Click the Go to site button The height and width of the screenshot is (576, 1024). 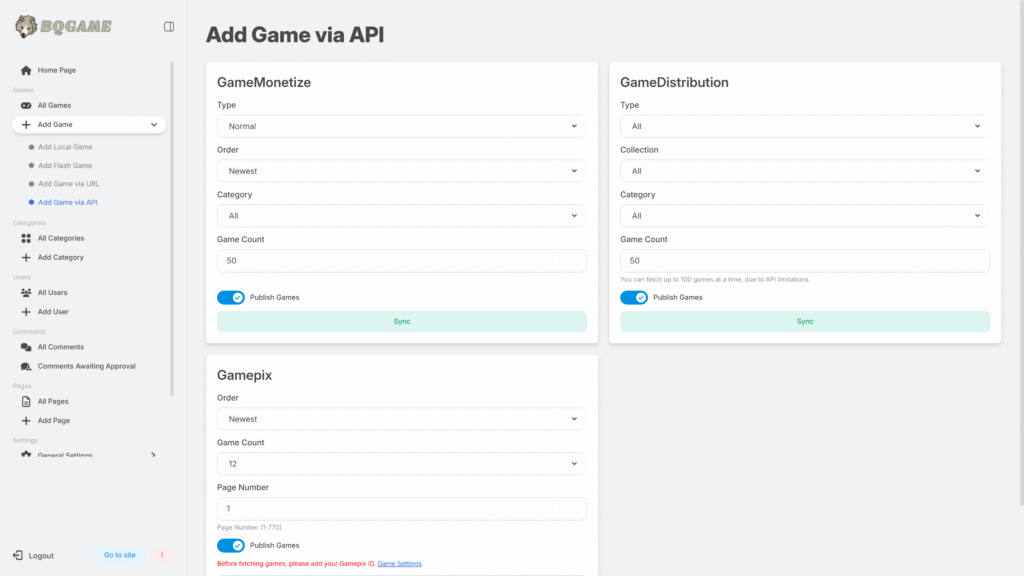120,555
